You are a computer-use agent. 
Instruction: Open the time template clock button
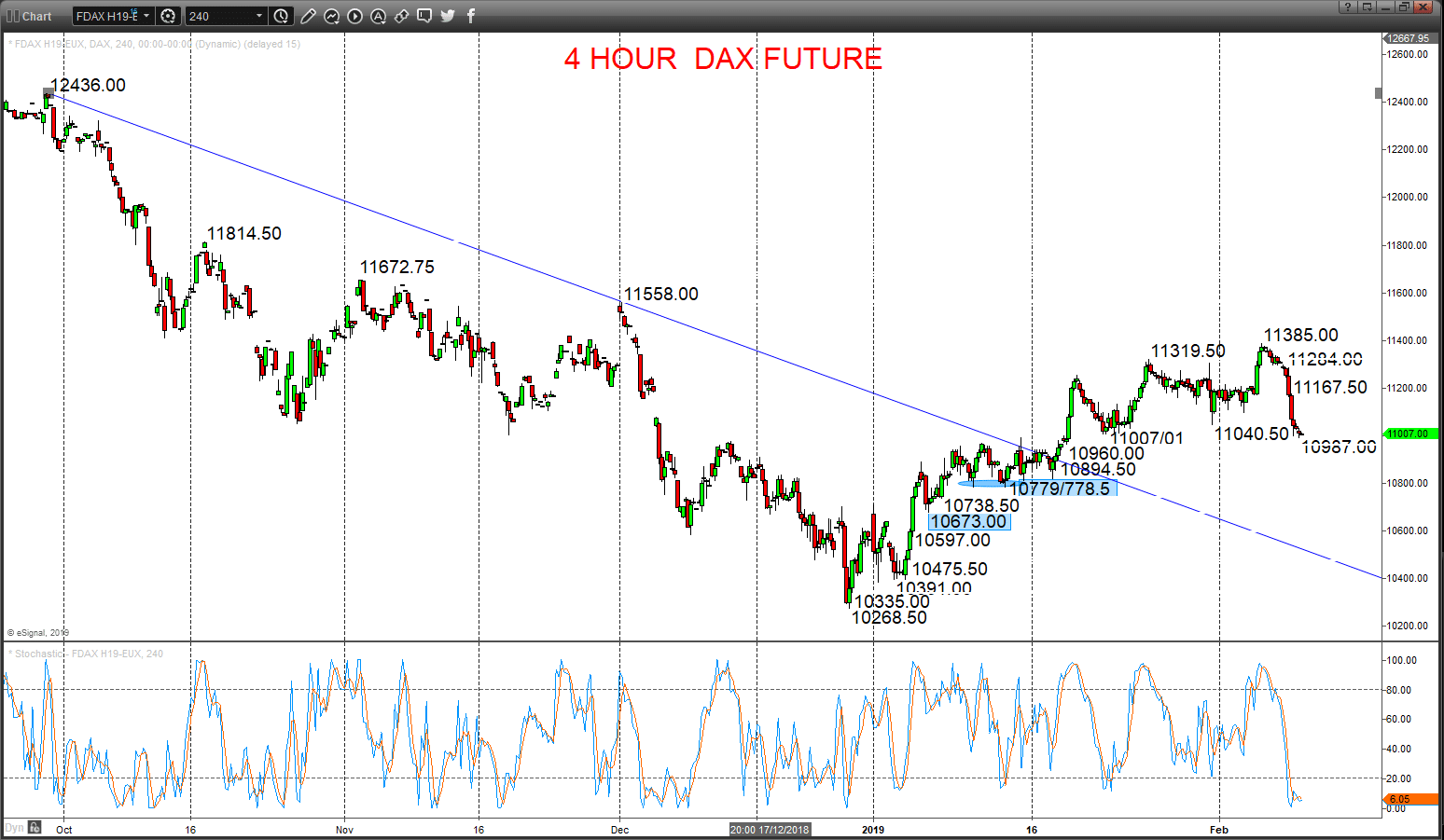click(x=282, y=16)
